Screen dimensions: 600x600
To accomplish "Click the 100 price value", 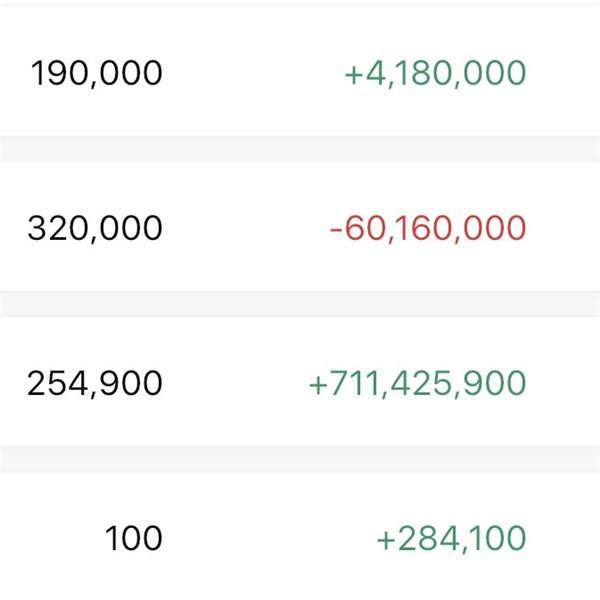I will pos(133,538).
